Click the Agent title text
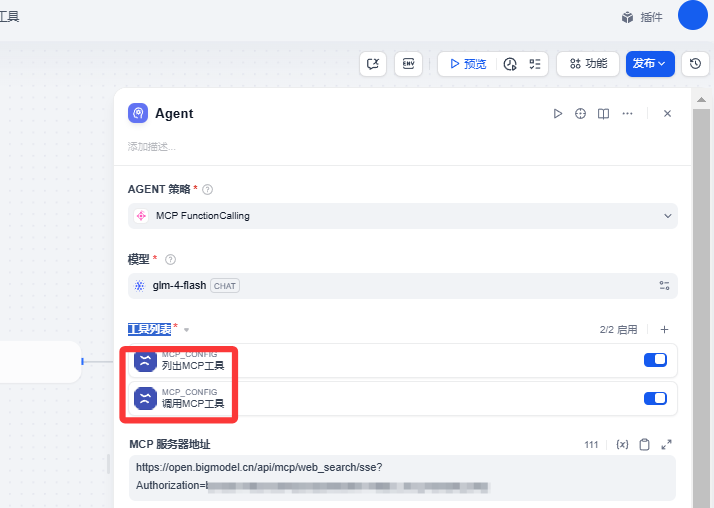This screenshot has height=508, width=714. pyautogui.click(x=174, y=113)
